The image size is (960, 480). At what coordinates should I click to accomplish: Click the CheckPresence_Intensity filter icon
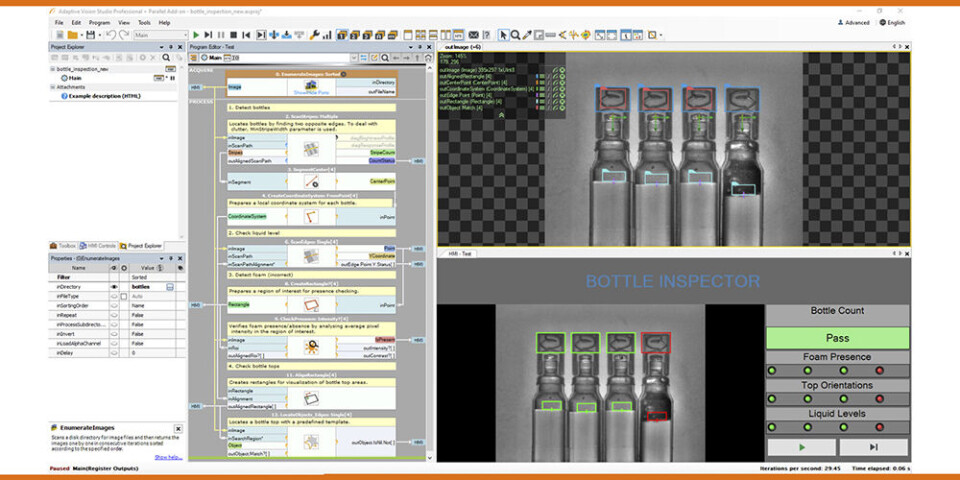(311, 347)
